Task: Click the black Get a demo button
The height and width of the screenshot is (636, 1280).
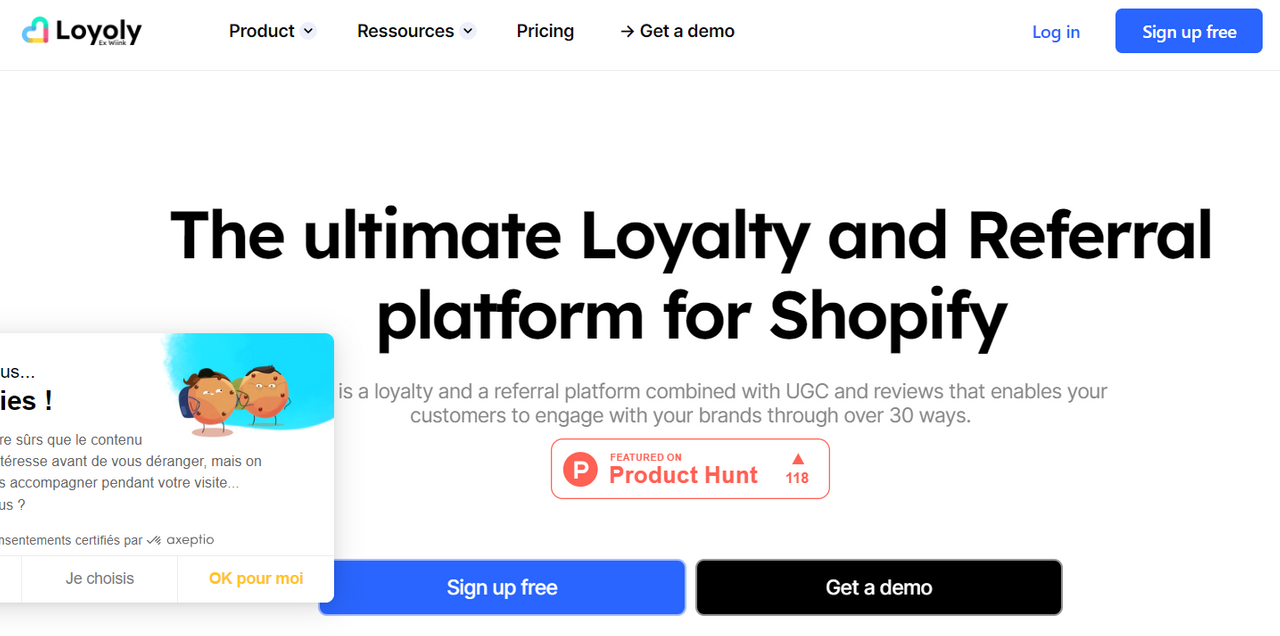Action: pos(879,587)
